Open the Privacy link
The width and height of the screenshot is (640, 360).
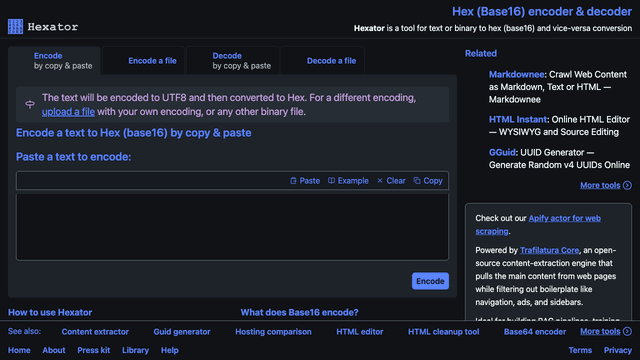point(618,350)
